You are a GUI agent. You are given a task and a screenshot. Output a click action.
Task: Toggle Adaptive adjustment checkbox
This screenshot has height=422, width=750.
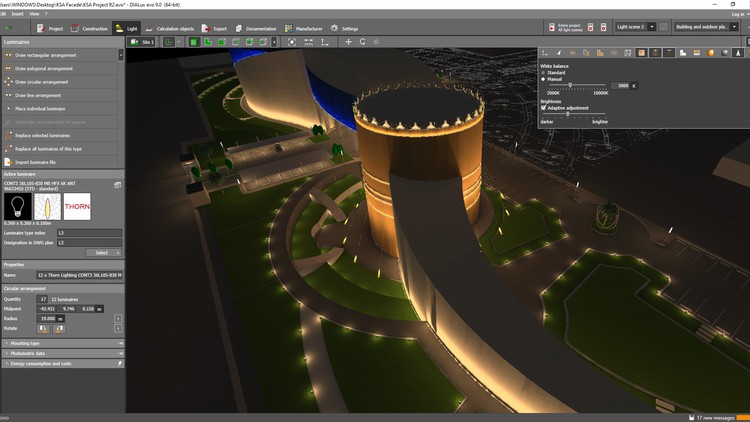pos(544,108)
